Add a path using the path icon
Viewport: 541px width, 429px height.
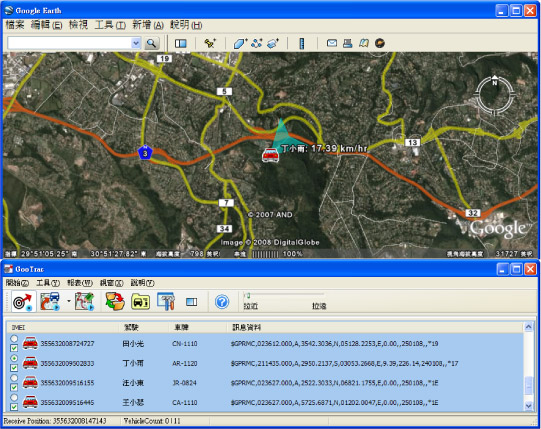257,43
